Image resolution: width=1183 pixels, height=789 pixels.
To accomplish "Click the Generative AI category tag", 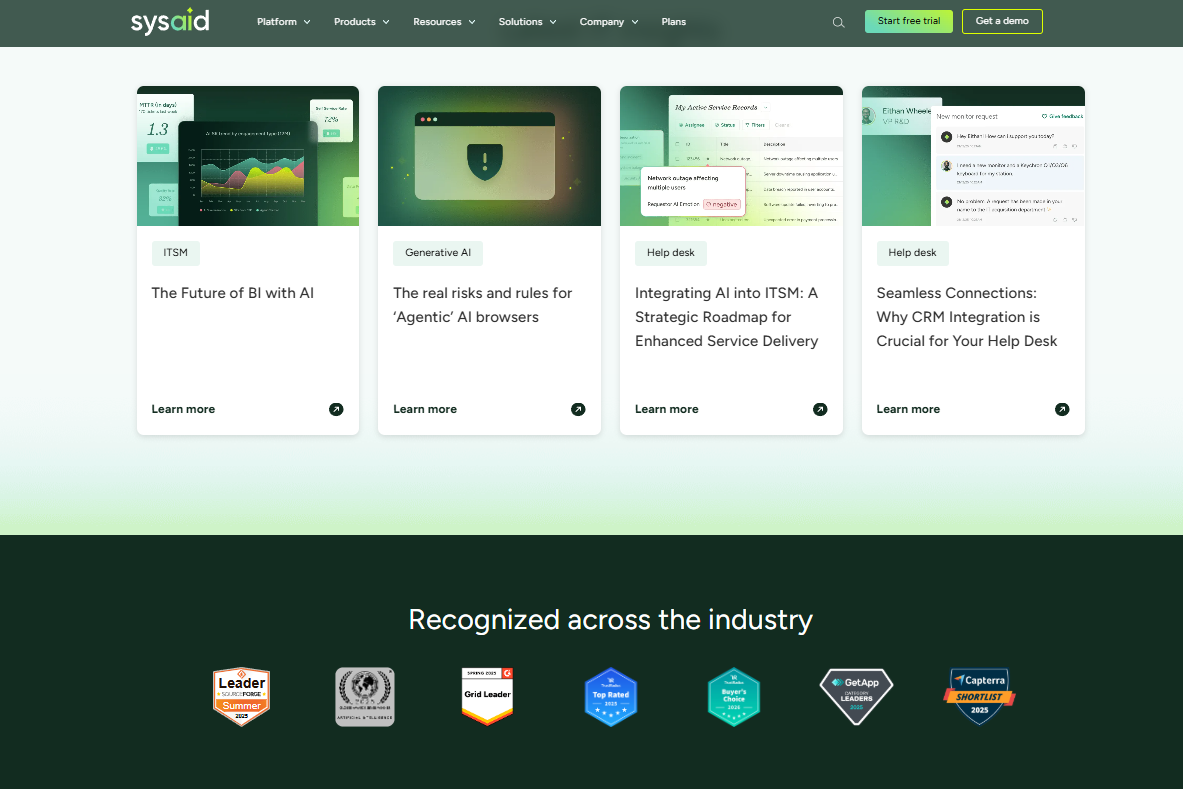I will 437,253.
